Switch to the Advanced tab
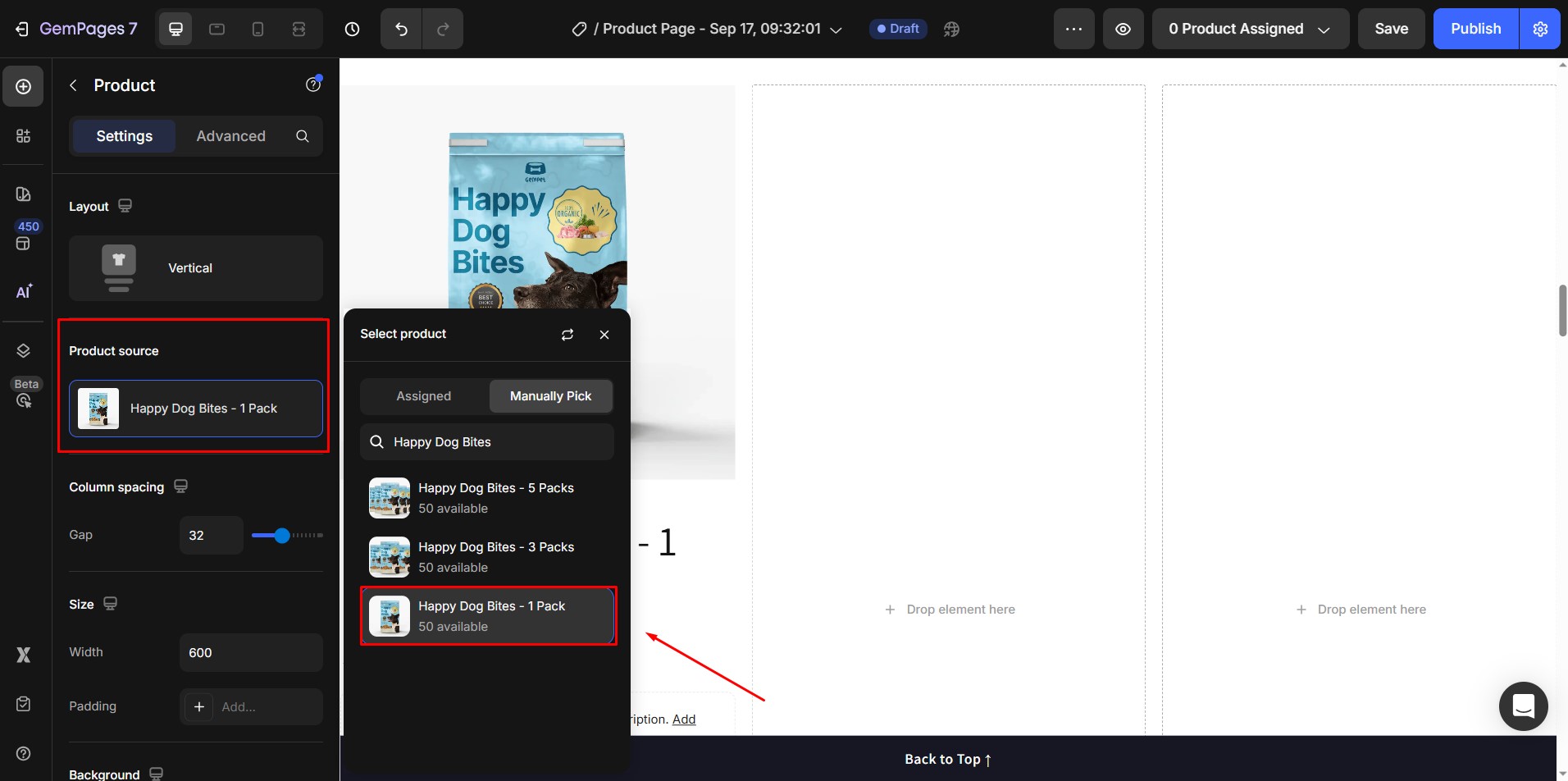The width and height of the screenshot is (1568, 781). click(230, 136)
